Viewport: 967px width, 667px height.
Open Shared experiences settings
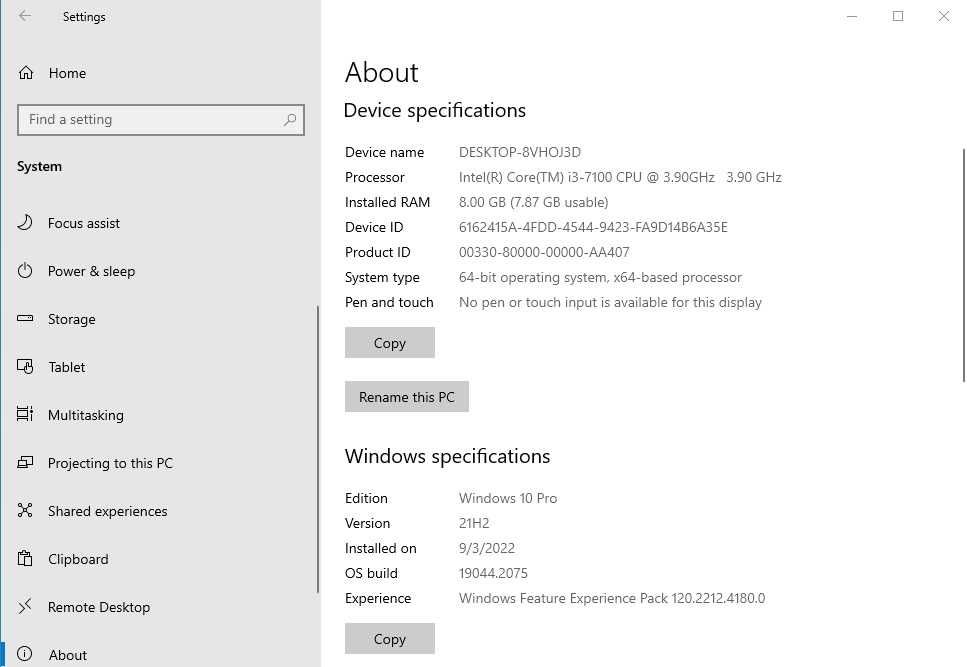coord(160,511)
